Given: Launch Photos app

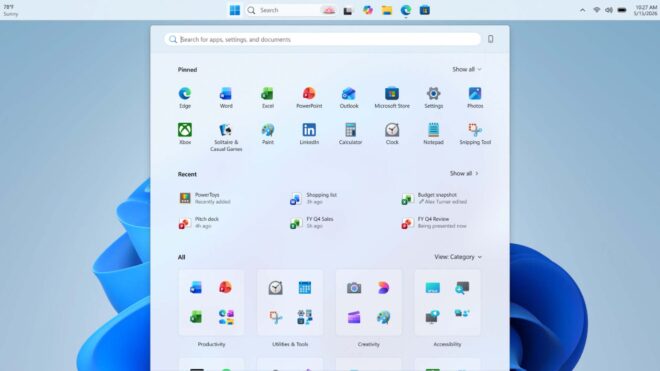Looking at the screenshot, I should pyautogui.click(x=475, y=98).
